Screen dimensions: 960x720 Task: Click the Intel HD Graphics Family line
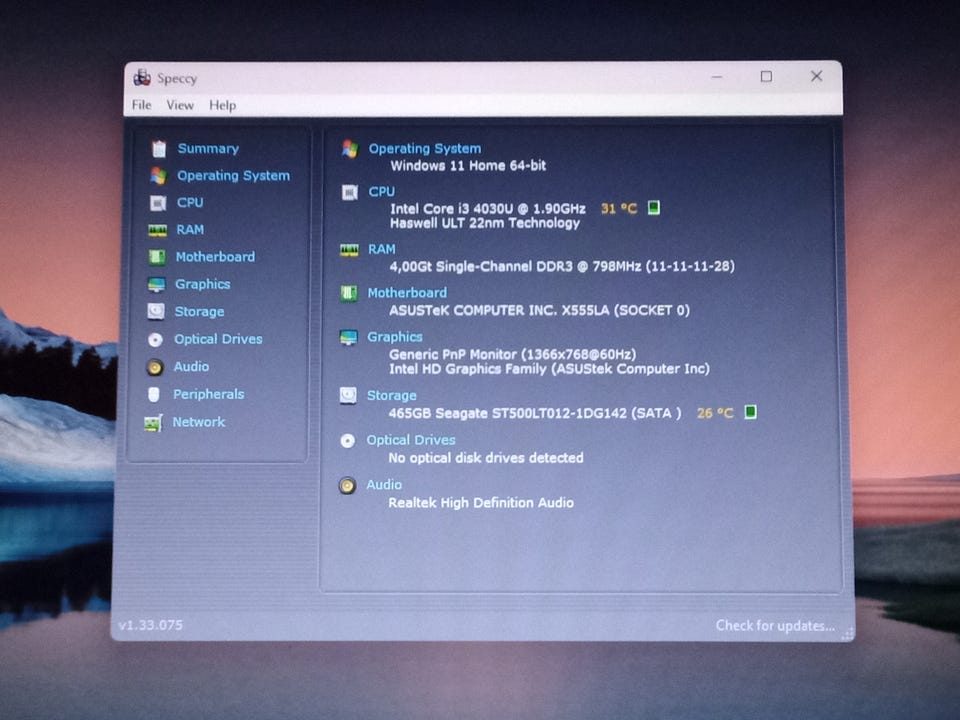click(x=549, y=369)
